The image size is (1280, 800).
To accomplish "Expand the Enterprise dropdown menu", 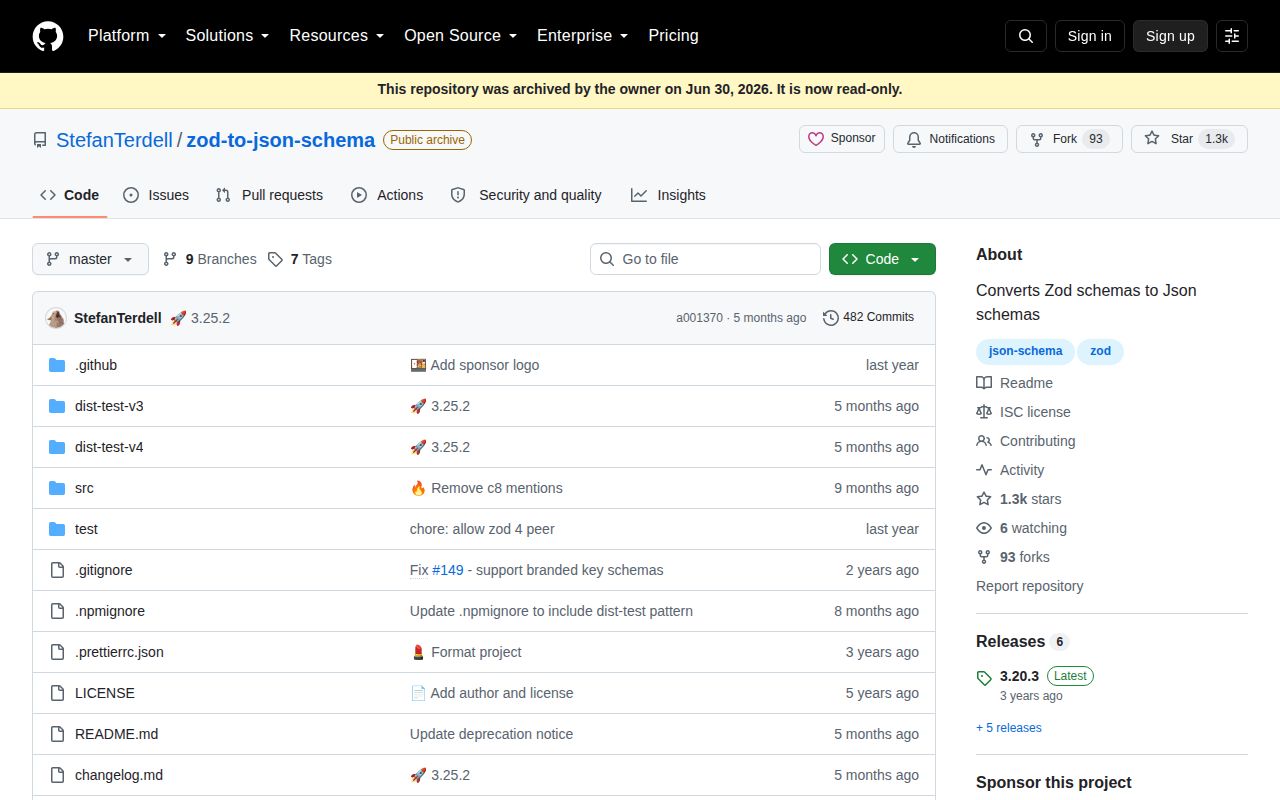I will tap(583, 36).
